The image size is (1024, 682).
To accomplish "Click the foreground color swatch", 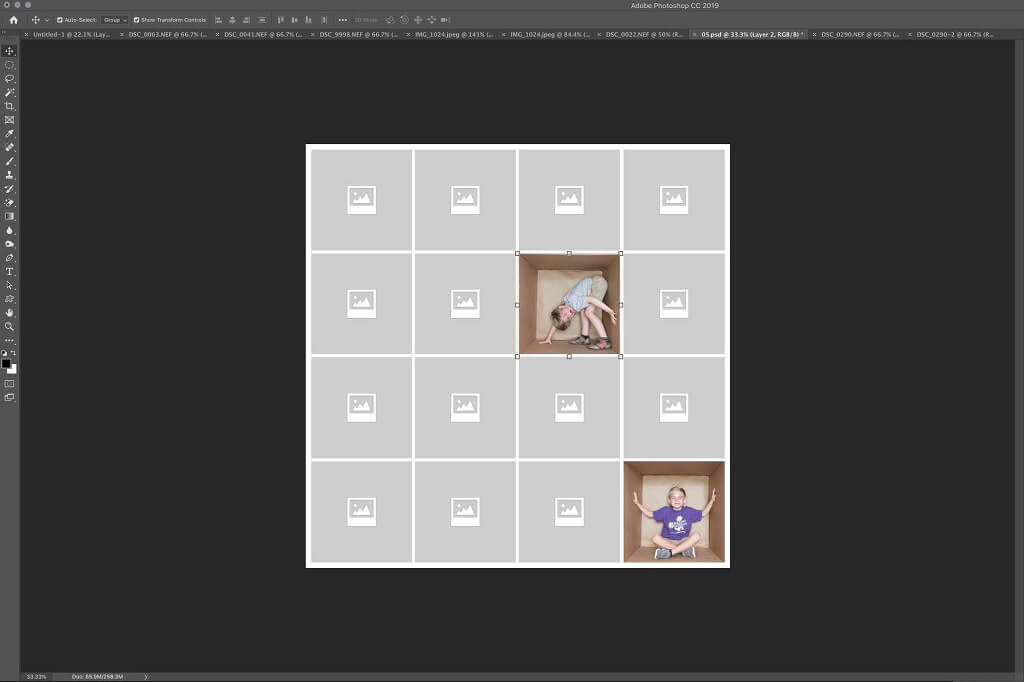I will (6, 363).
